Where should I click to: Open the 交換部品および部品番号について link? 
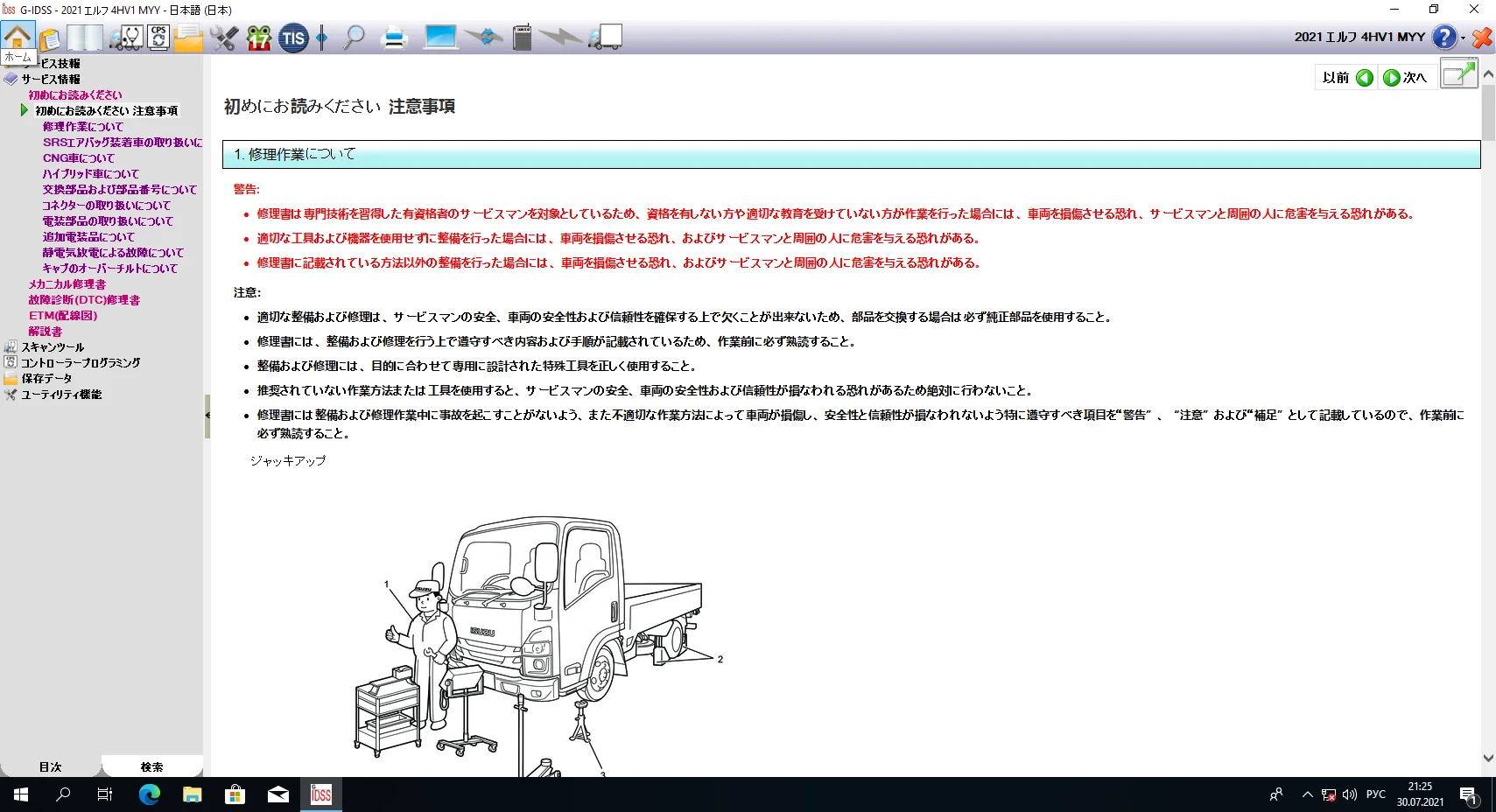(x=120, y=189)
